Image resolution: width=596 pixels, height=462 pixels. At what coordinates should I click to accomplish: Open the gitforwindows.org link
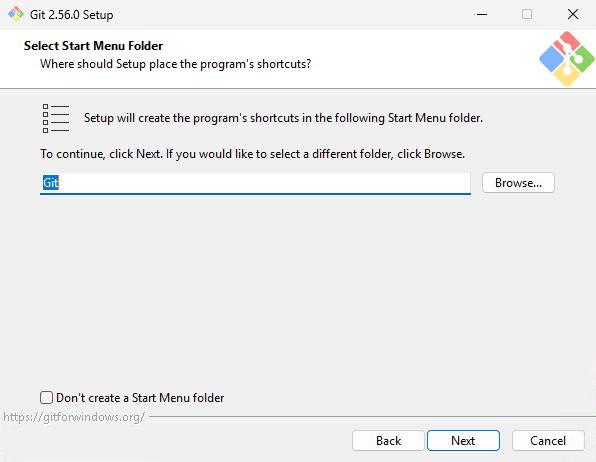pyautogui.click(x=74, y=417)
